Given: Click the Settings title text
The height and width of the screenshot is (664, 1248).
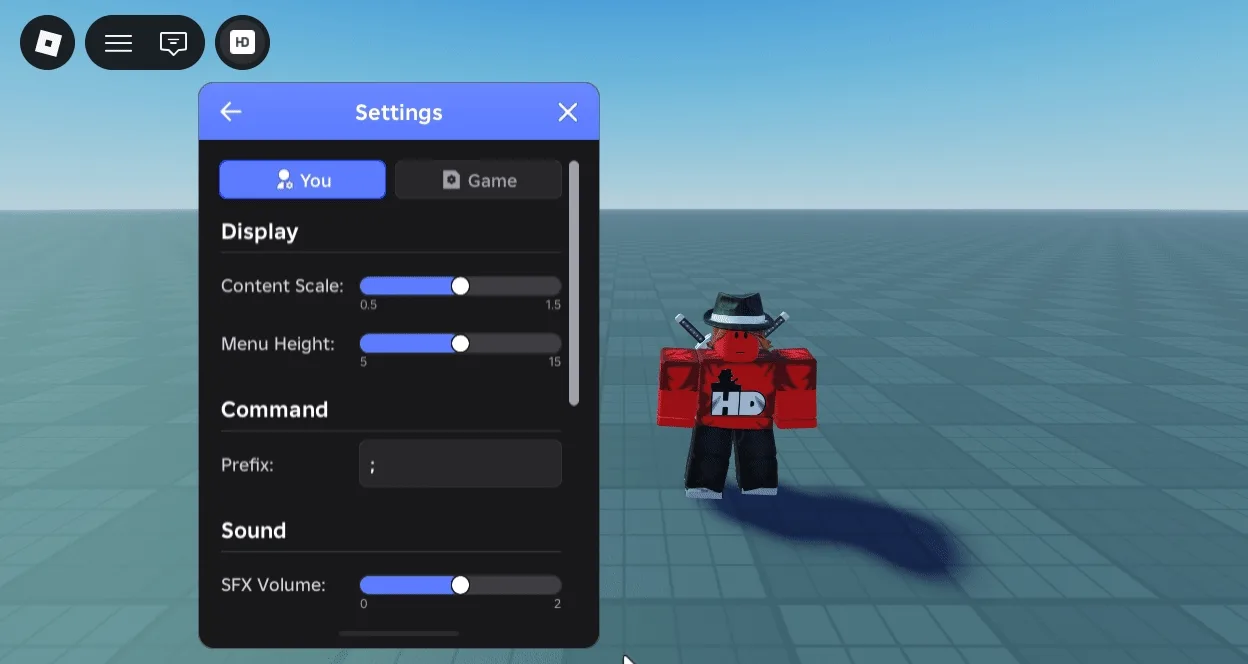Looking at the screenshot, I should tap(399, 112).
